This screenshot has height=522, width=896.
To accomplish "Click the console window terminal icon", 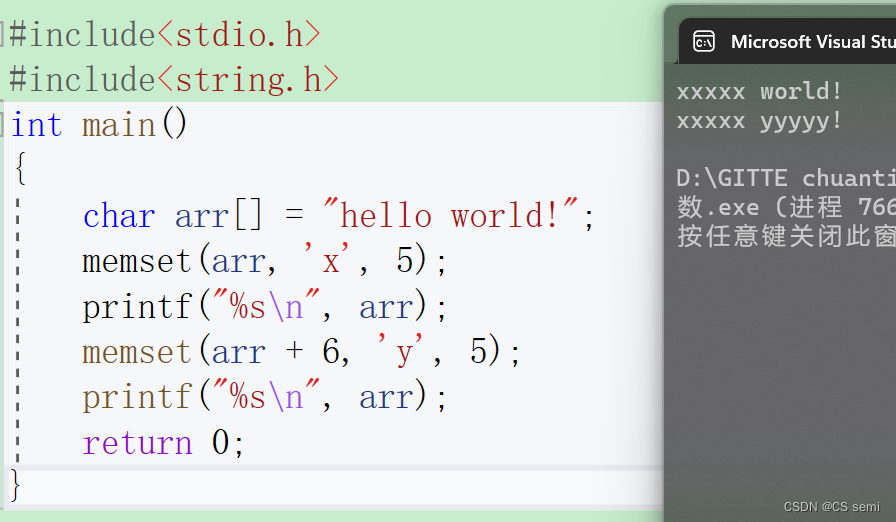I will click(703, 42).
